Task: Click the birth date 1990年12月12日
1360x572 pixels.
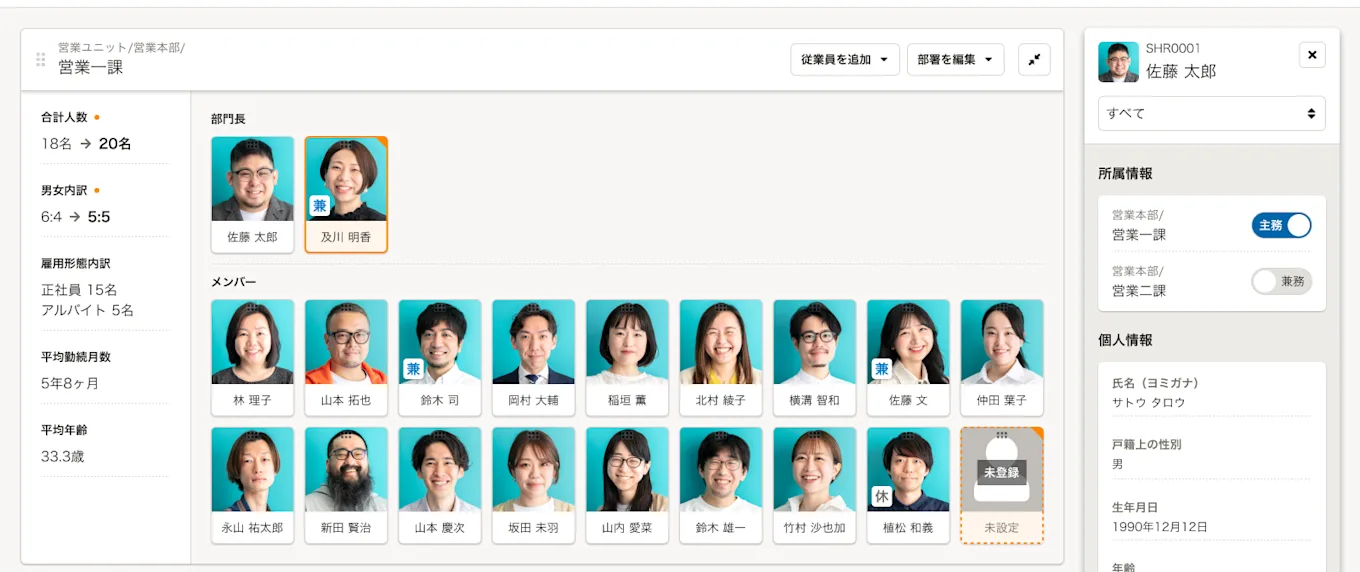Action: coord(1160,526)
